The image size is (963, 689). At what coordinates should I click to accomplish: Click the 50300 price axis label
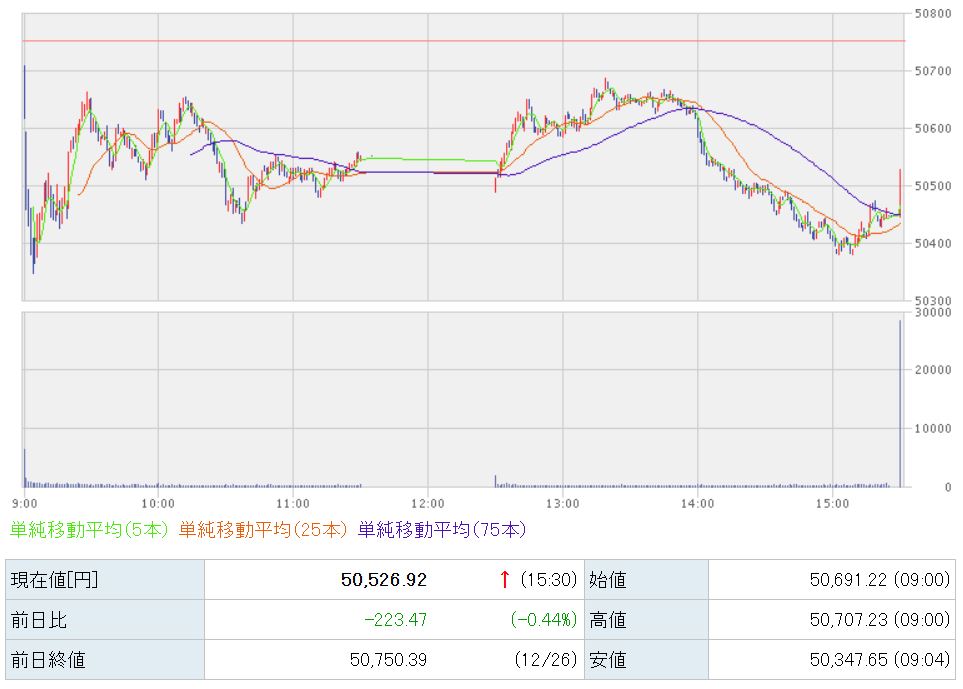click(x=931, y=300)
